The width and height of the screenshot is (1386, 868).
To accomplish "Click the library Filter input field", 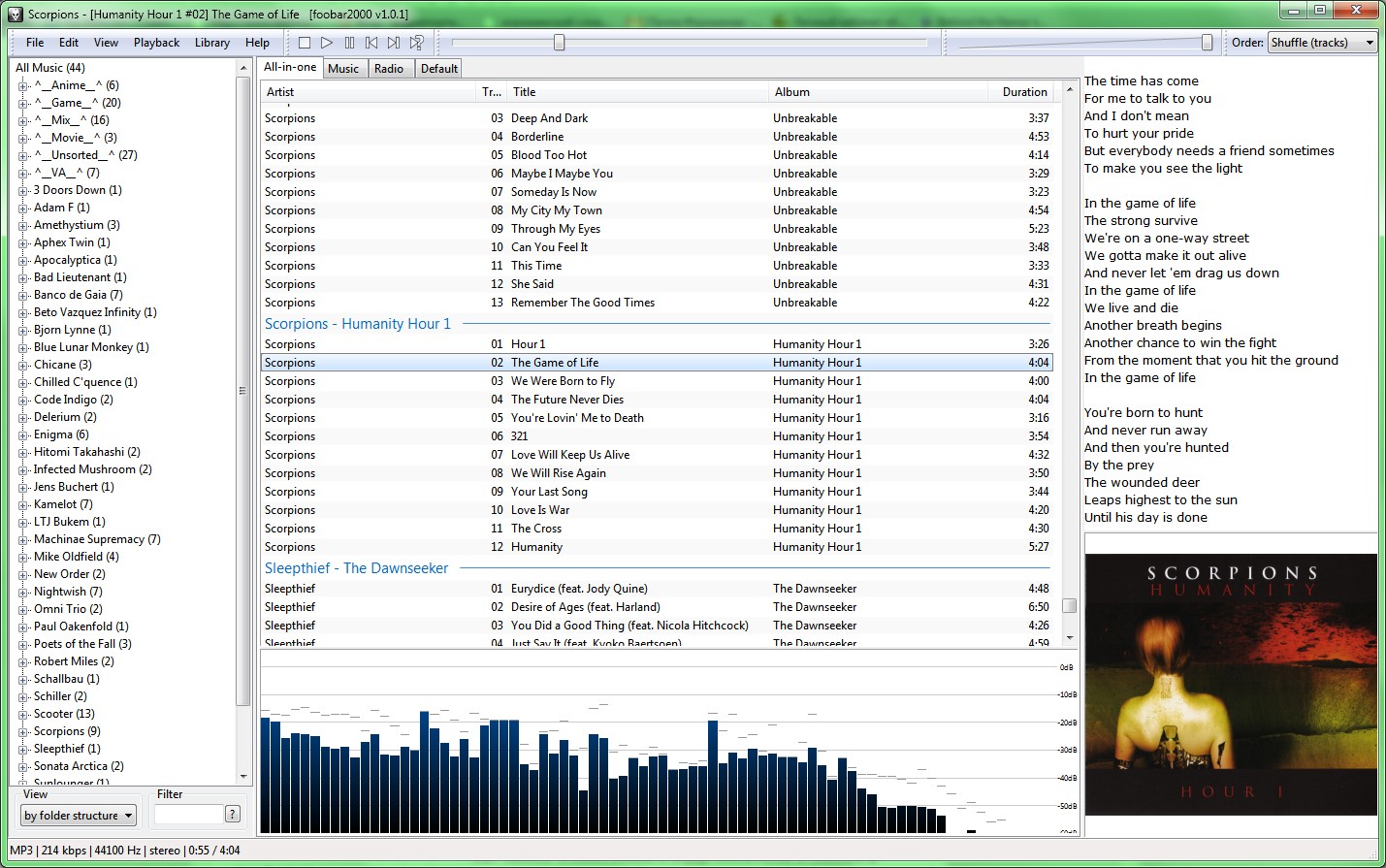I will [188, 815].
